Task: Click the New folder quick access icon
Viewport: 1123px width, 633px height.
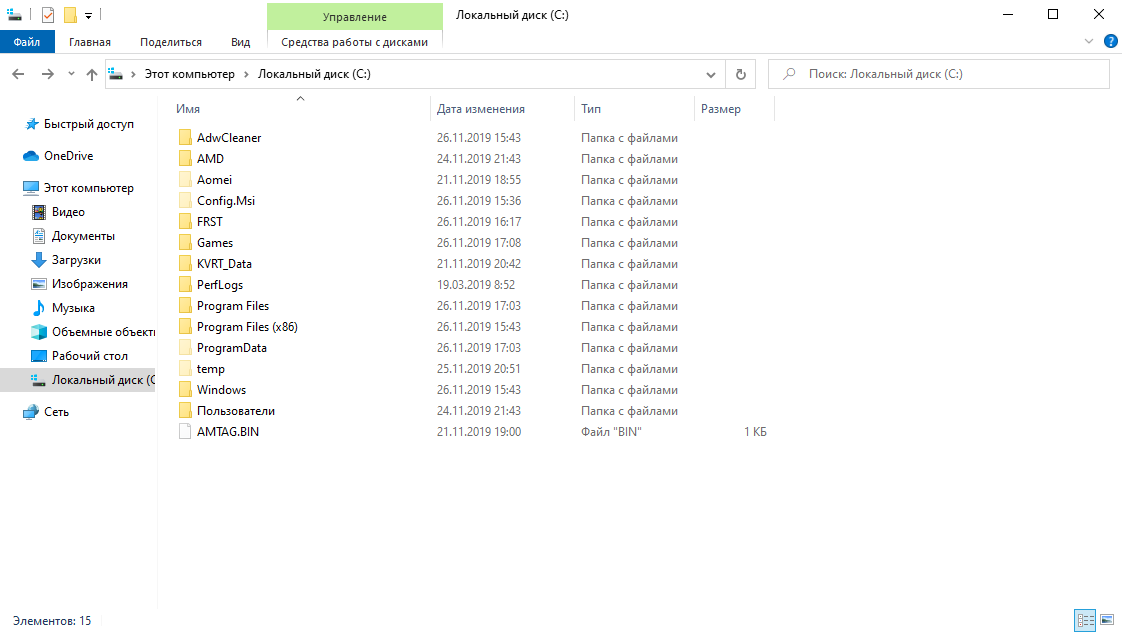Action: (69, 14)
